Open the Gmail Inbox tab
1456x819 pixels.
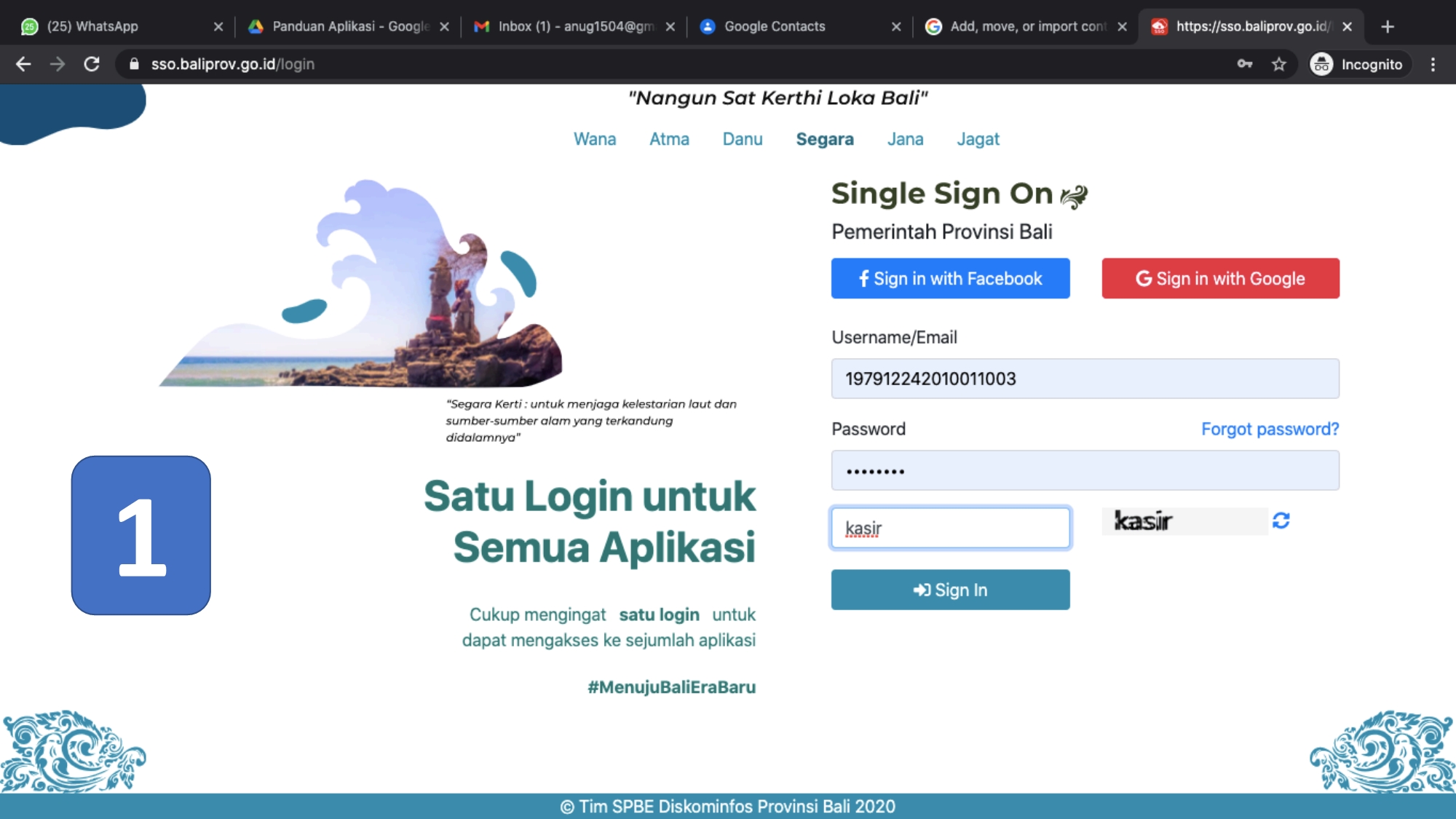[574, 26]
